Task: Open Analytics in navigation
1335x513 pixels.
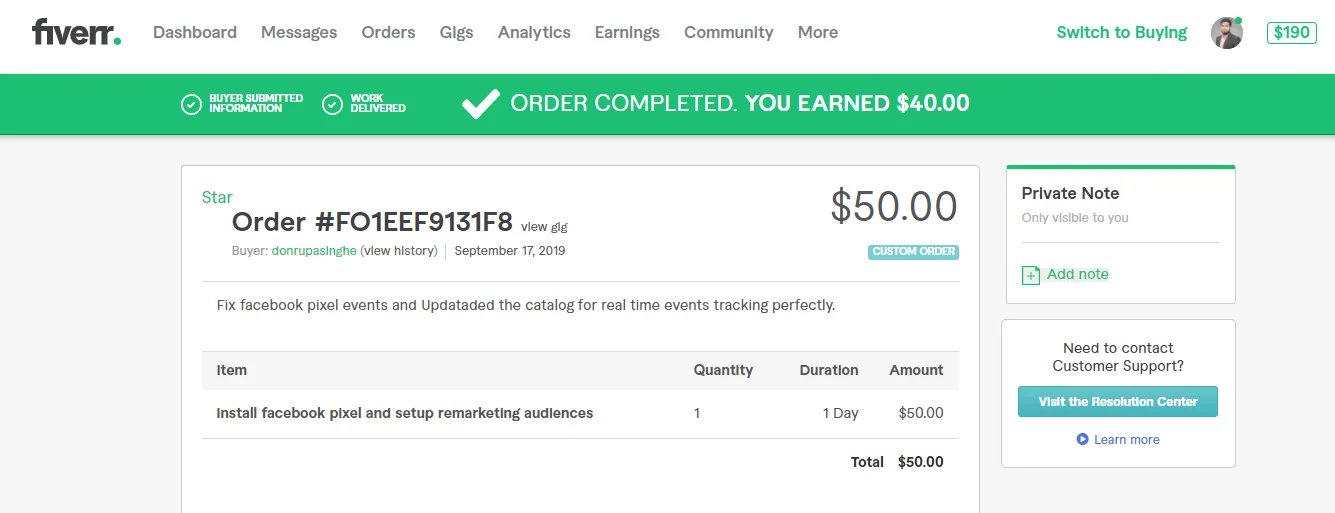Action: click(x=534, y=32)
